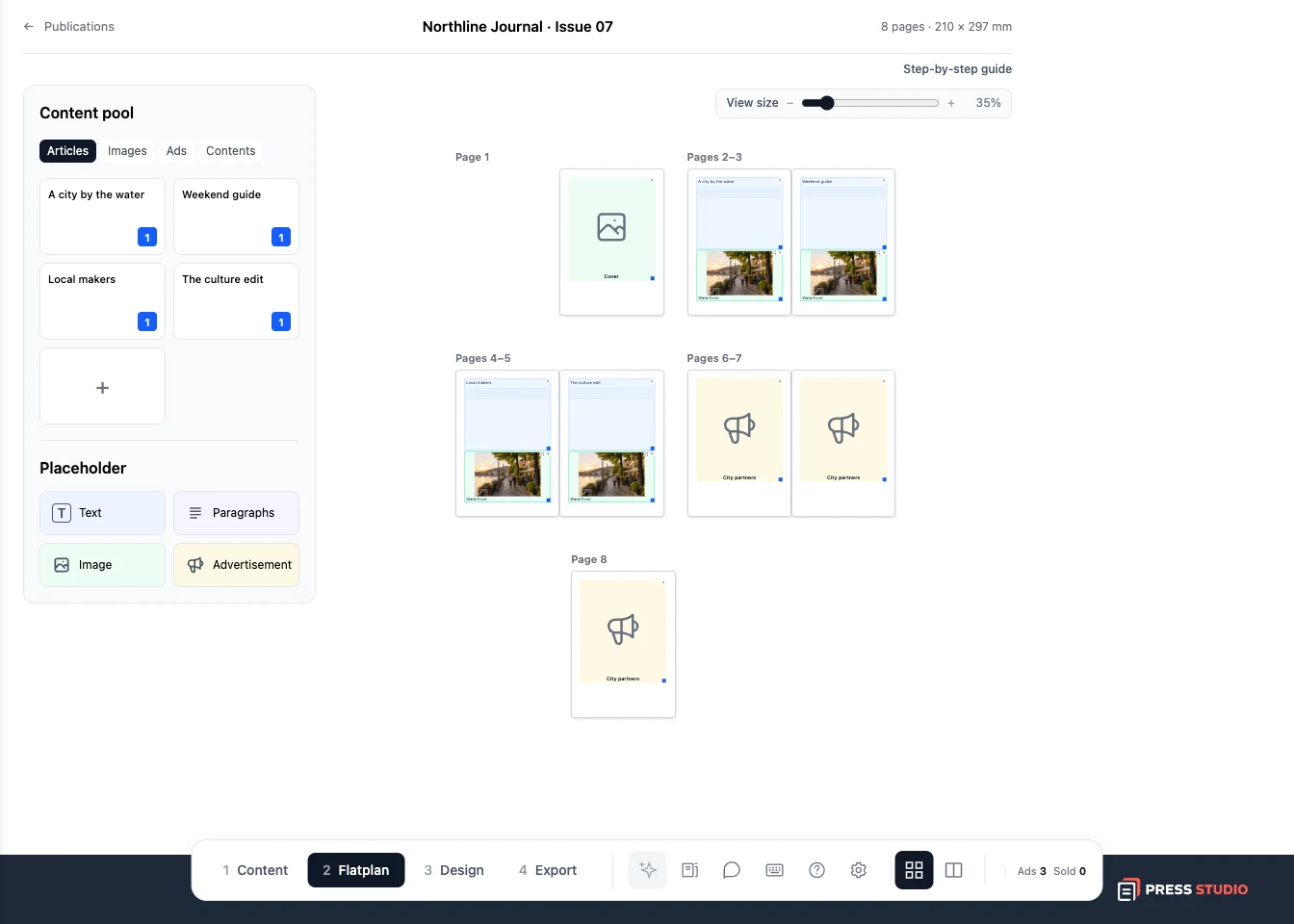Go to step 3 Design
Viewport: 1294px width, 924px height.
454,870
